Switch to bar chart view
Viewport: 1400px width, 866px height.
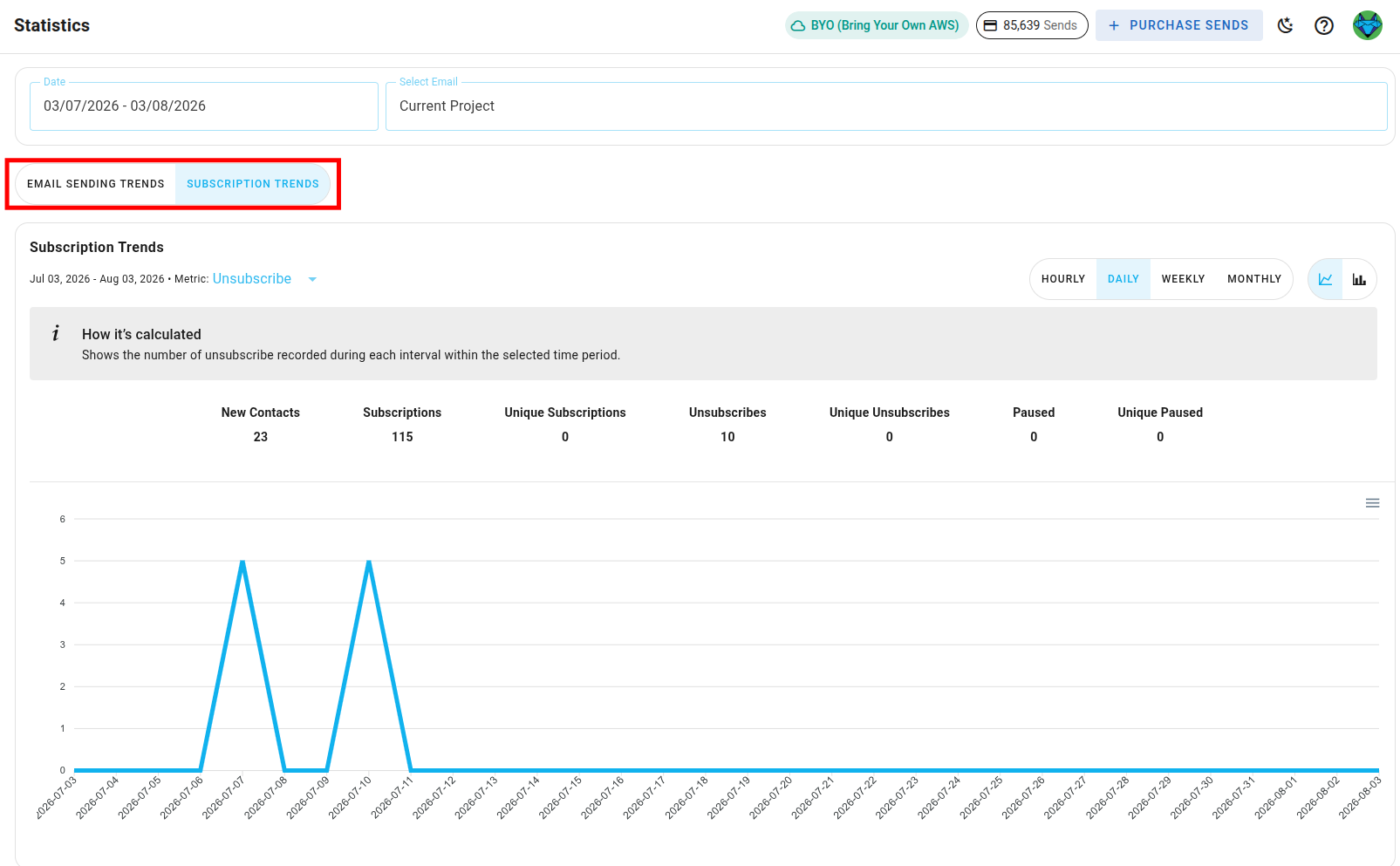coord(1359,279)
